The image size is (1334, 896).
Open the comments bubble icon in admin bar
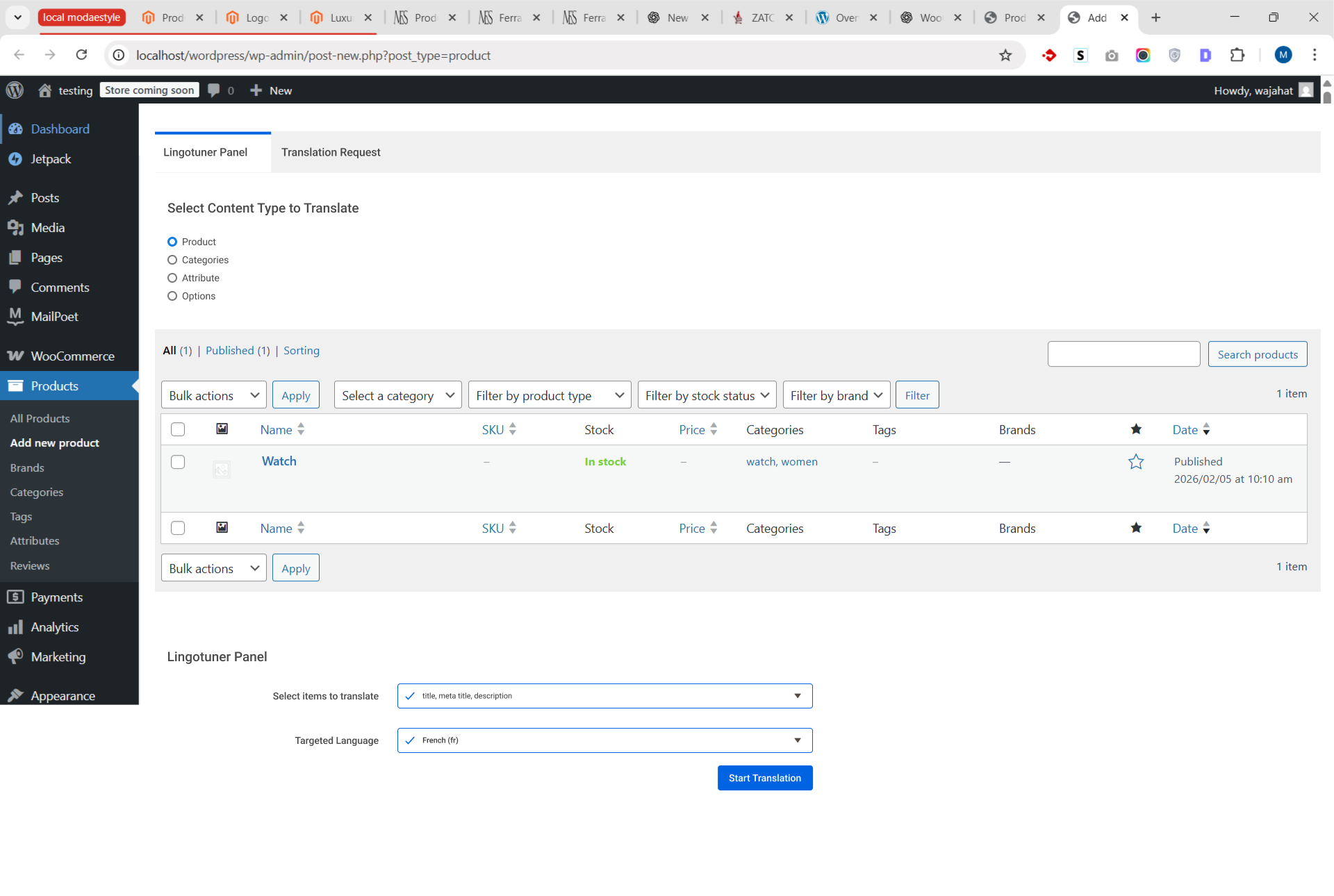coord(214,90)
